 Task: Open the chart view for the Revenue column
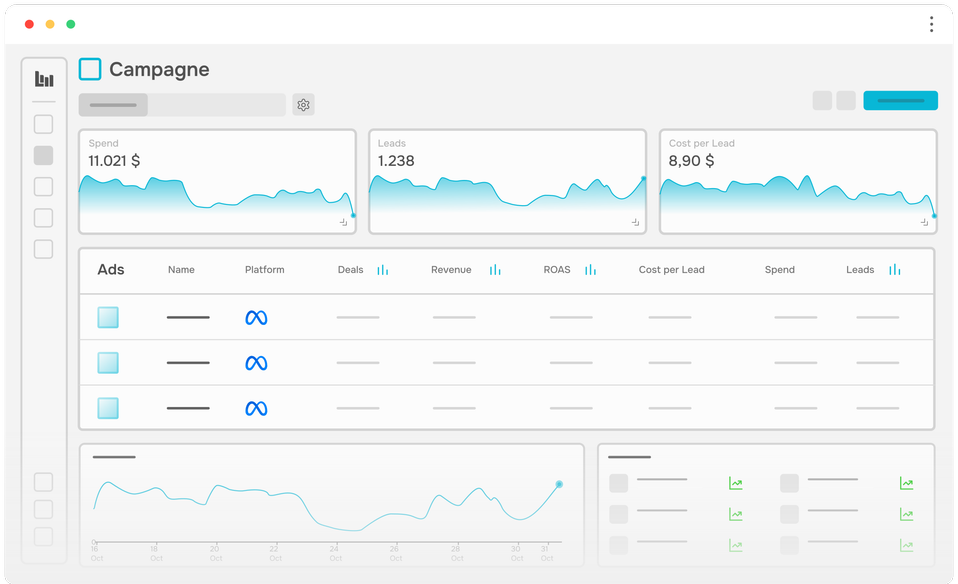495,270
